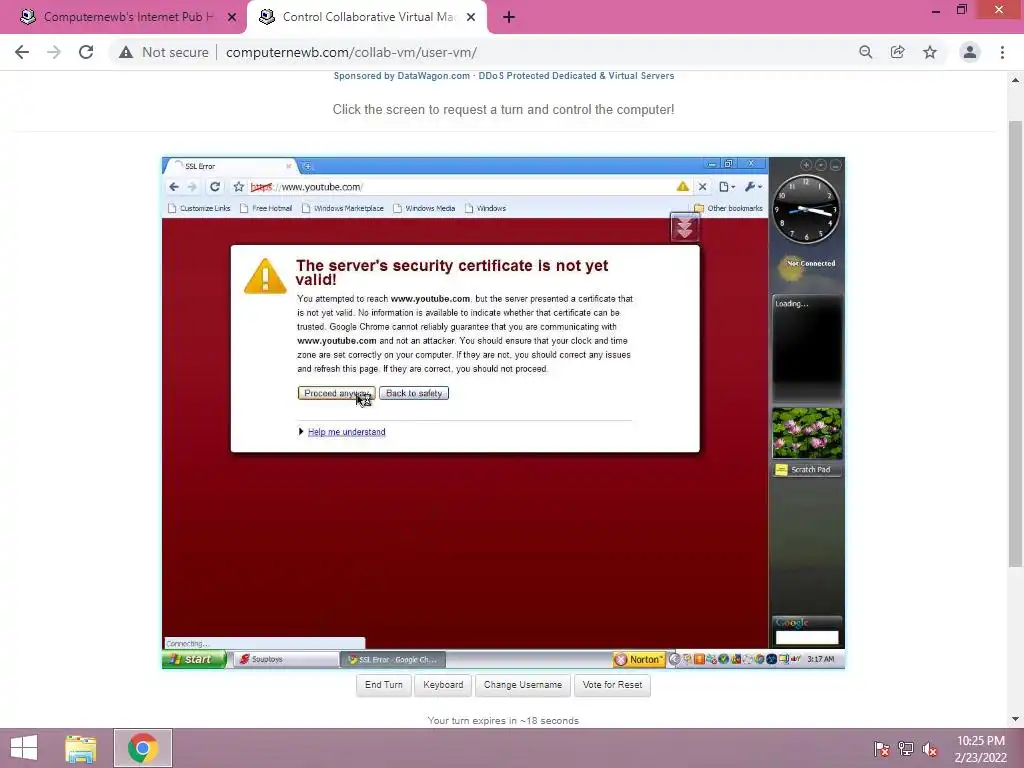
Task: Click the 3:17 AM clock in VM tray
Action: tap(820, 659)
